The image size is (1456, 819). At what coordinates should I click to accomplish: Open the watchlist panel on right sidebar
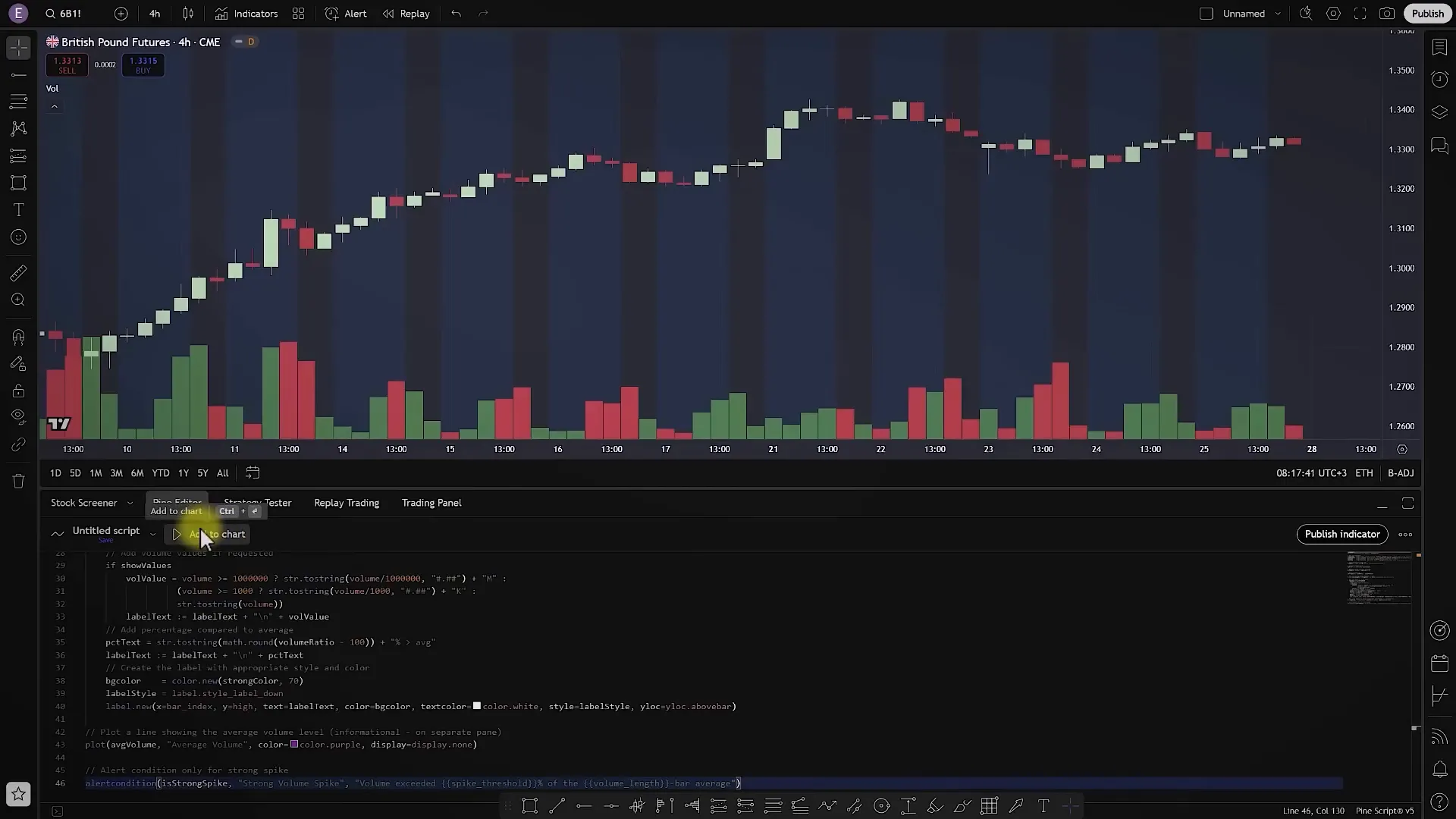tap(1439, 47)
